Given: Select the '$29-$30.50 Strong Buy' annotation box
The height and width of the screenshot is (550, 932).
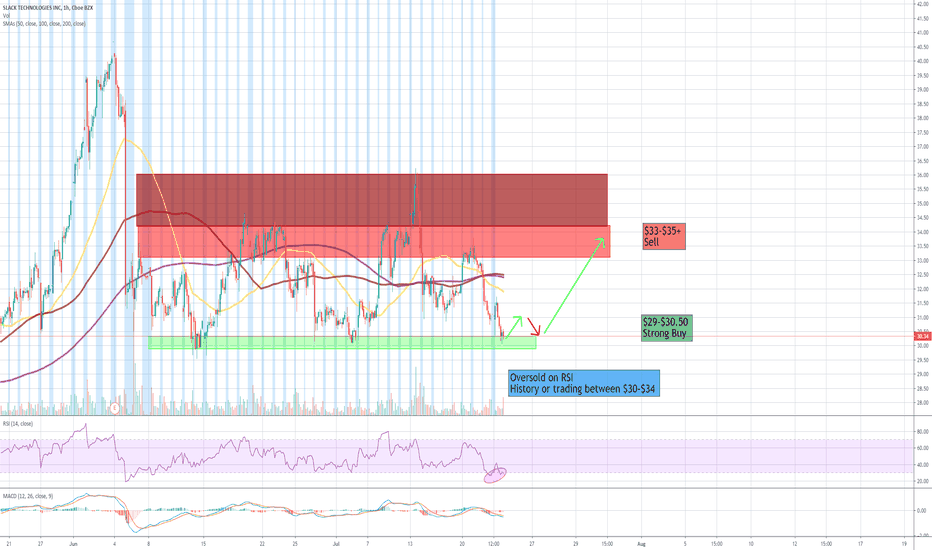Looking at the screenshot, I should (666, 328).
